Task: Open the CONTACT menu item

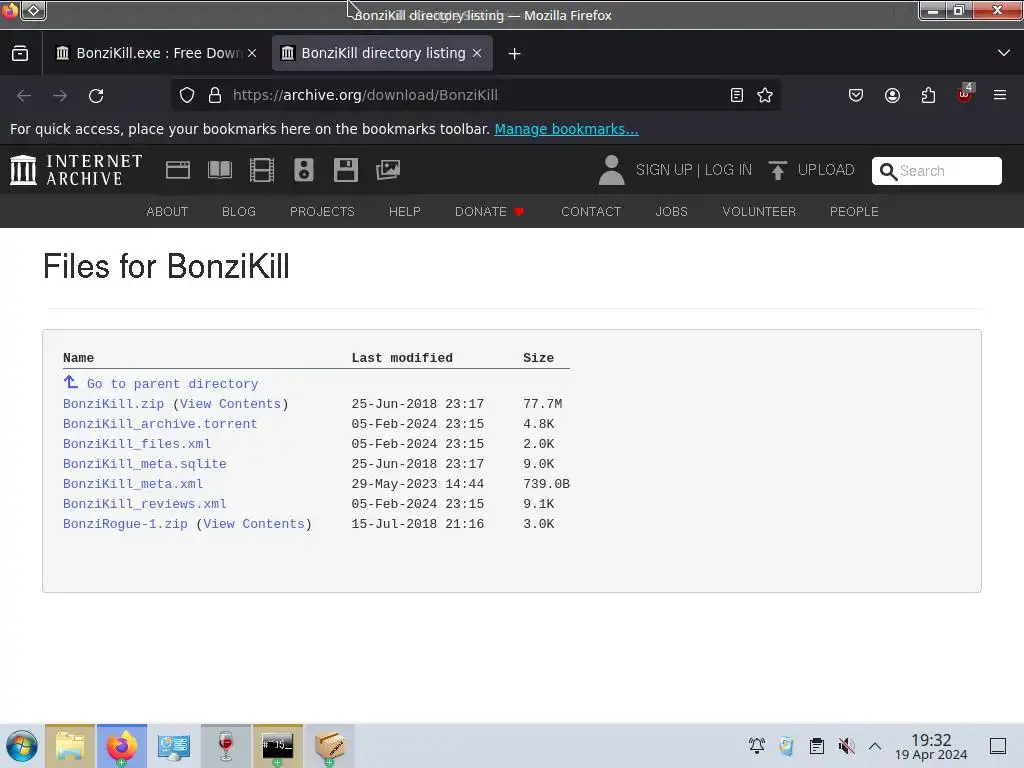Action: click(x=591, y=212)
